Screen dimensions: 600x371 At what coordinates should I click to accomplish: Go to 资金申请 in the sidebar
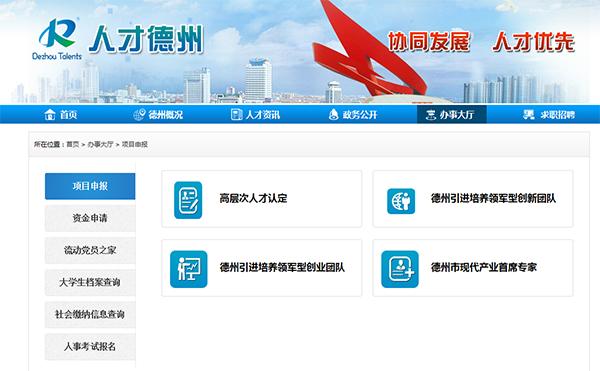90,218
